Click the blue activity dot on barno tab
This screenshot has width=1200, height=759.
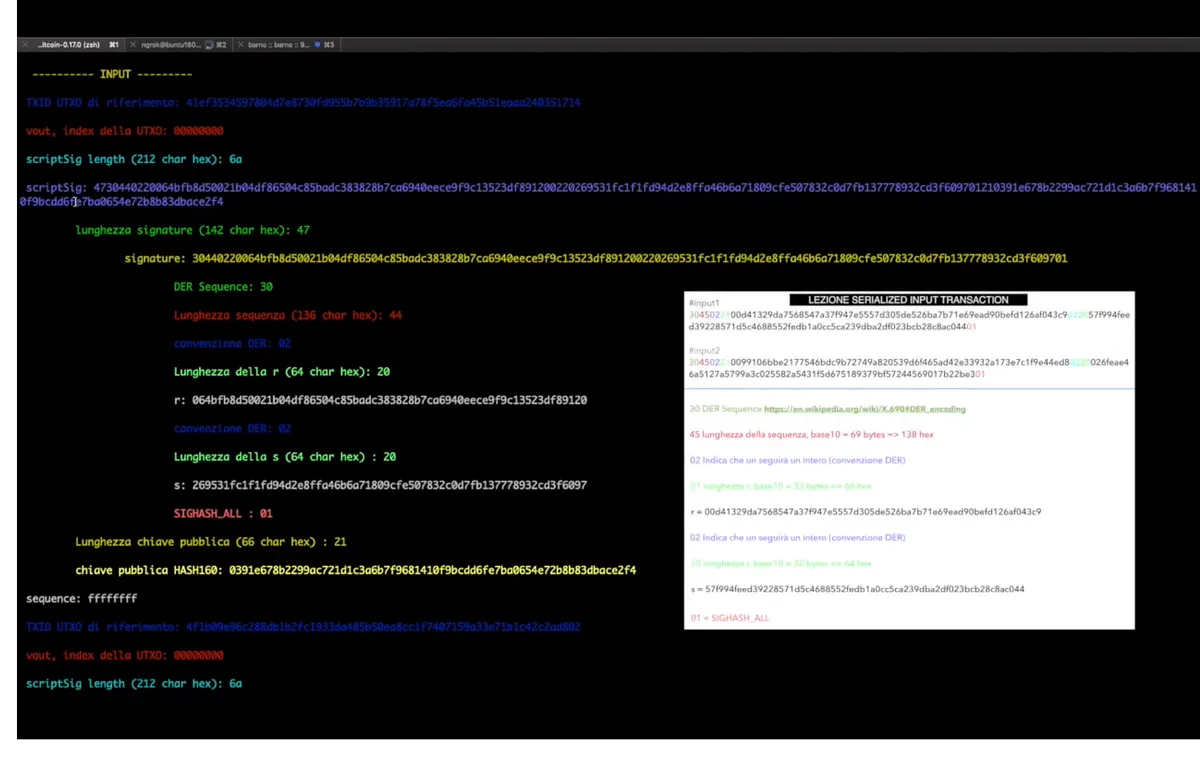tap(317, 45)
